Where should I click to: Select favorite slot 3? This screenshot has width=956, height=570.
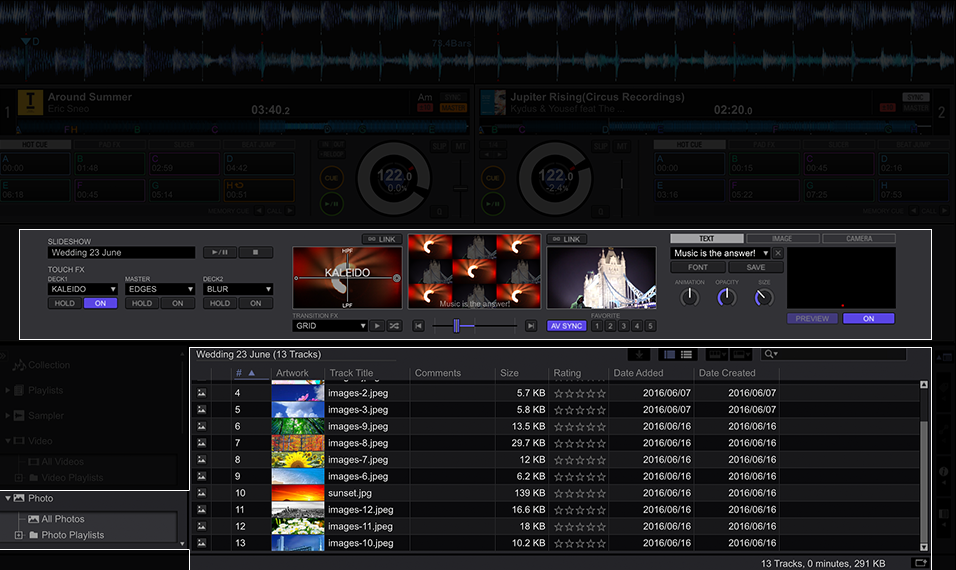tap(624, 326)
